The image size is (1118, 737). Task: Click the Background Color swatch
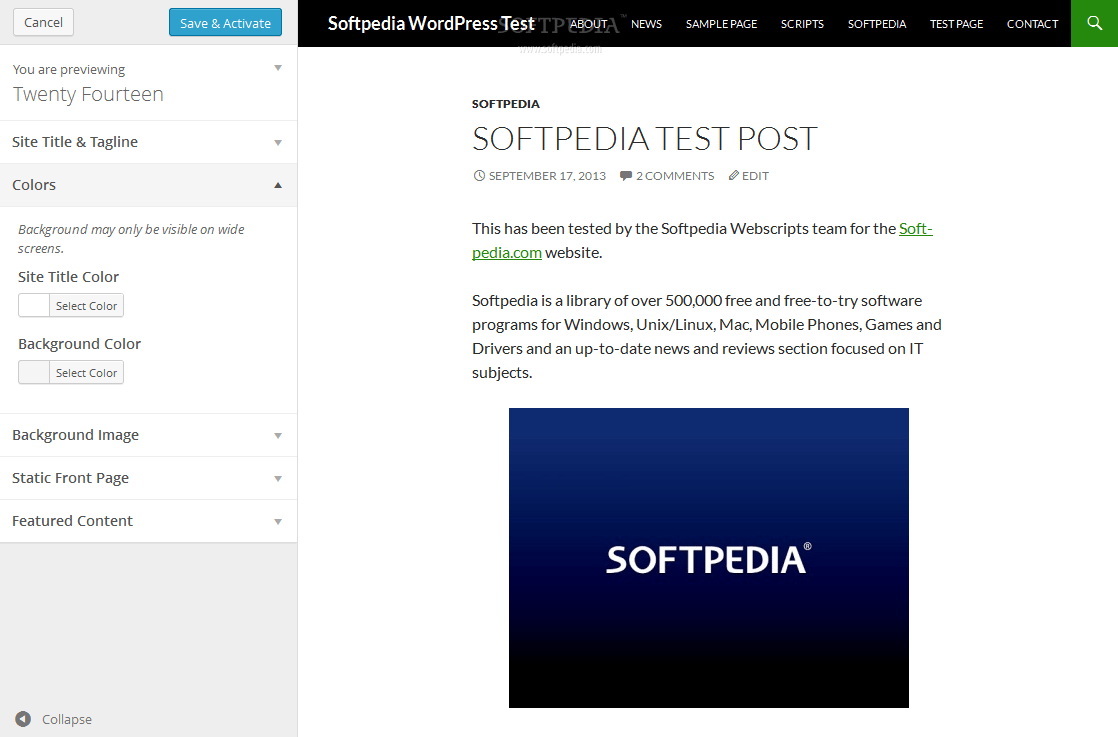(34, 373)
